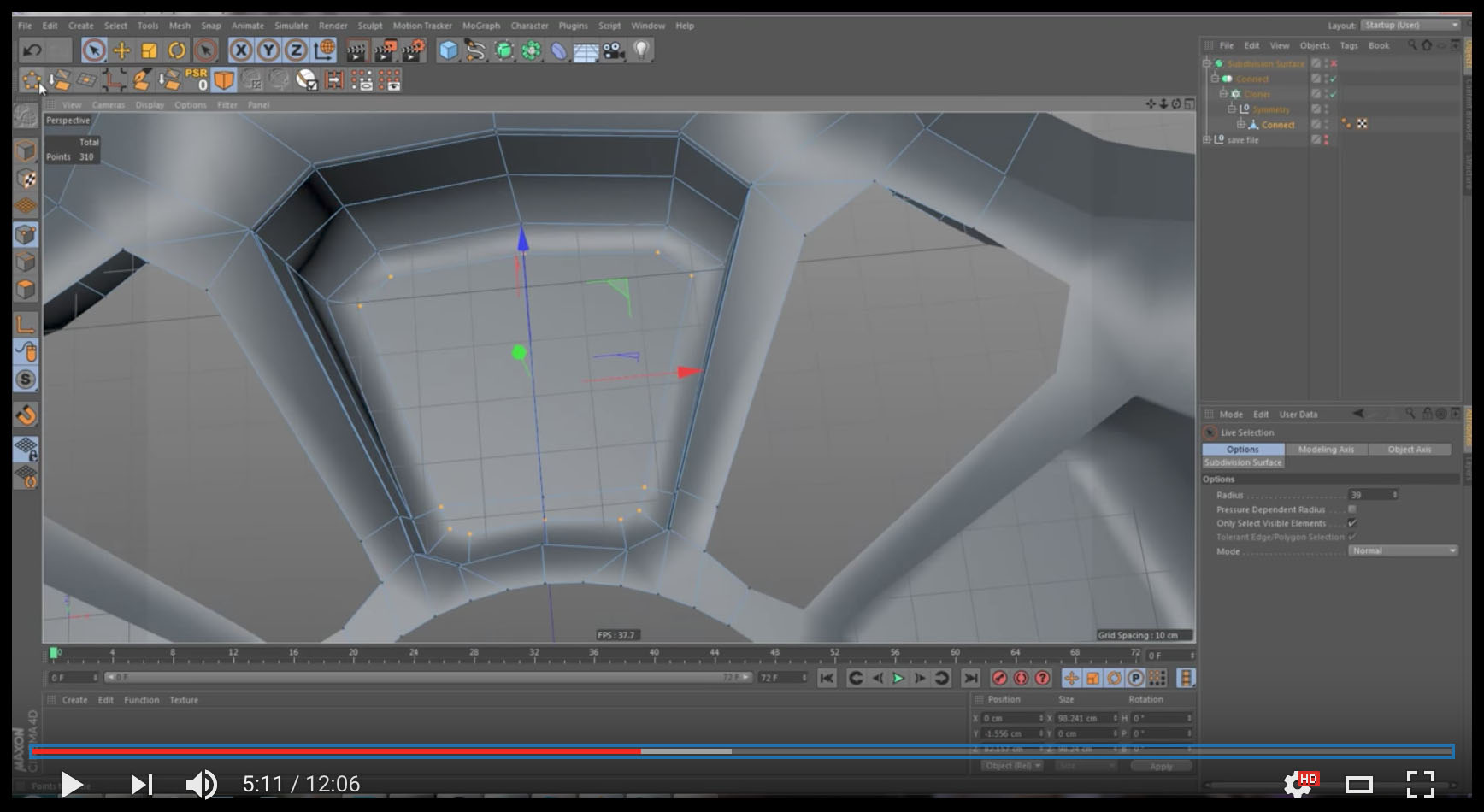
Task: Click the PSR reset icon
Action: tap(197, 79)
